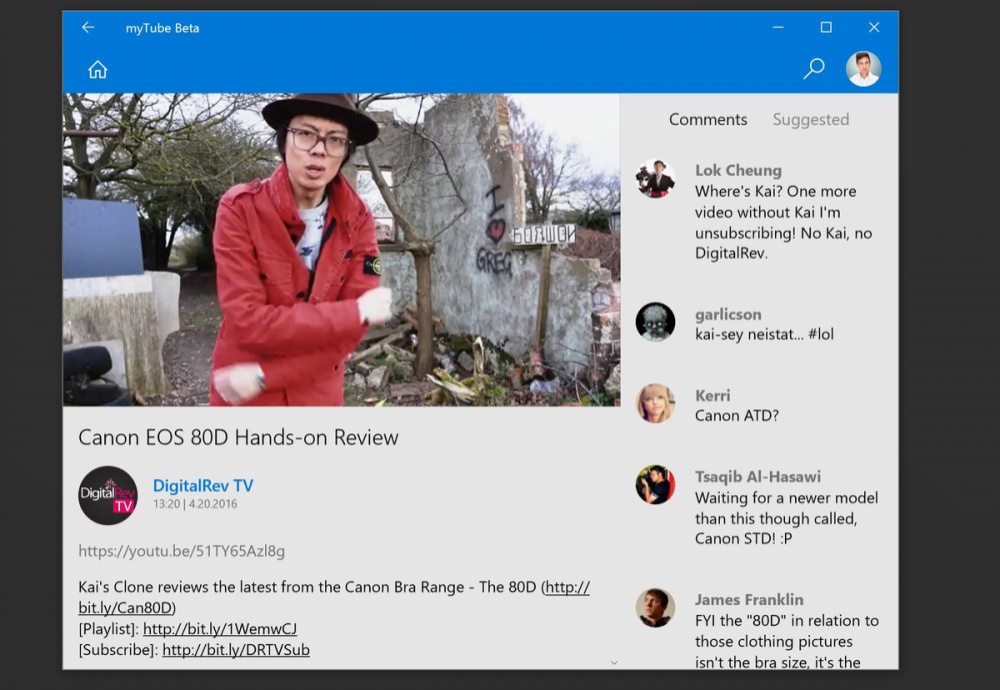Open the Playlist link bit.ly/1WemwCJ

(x=220, y=629)
